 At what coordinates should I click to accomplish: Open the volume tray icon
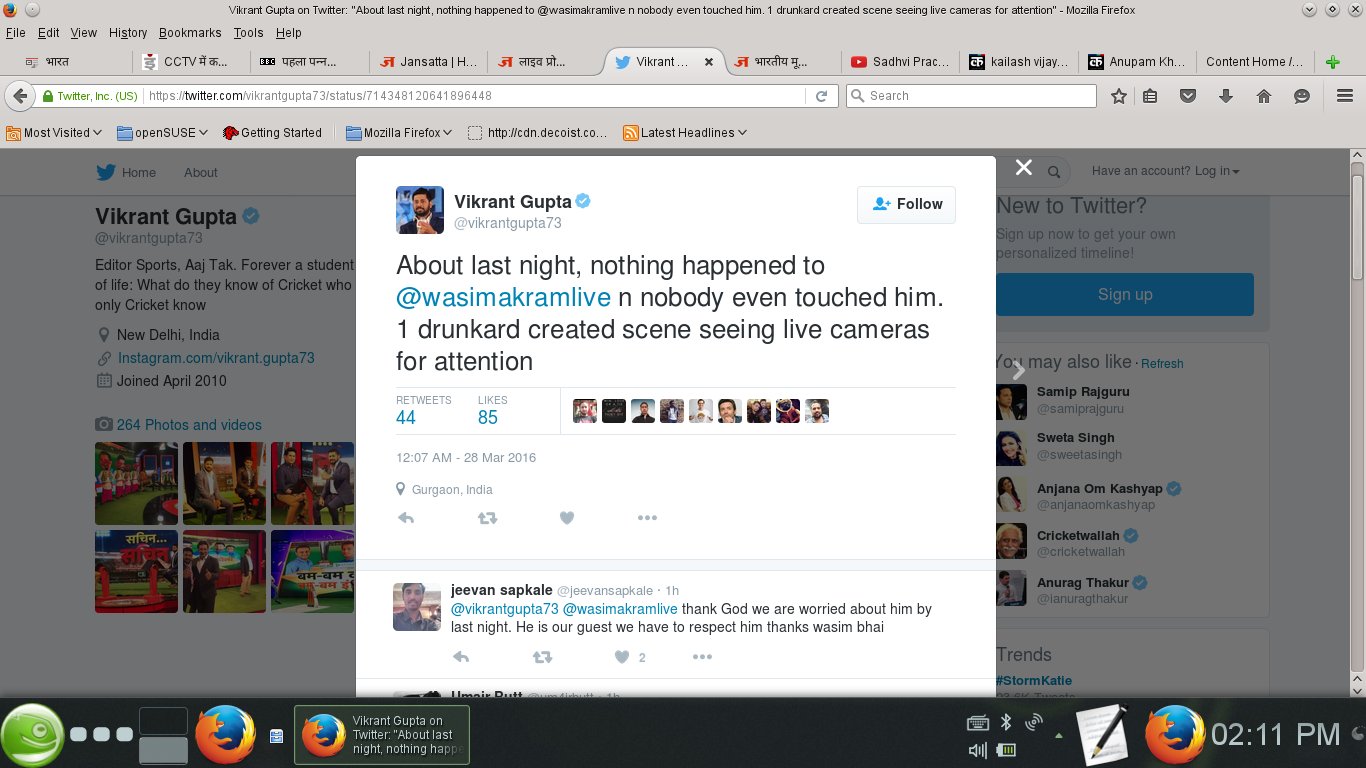(978, 750)
